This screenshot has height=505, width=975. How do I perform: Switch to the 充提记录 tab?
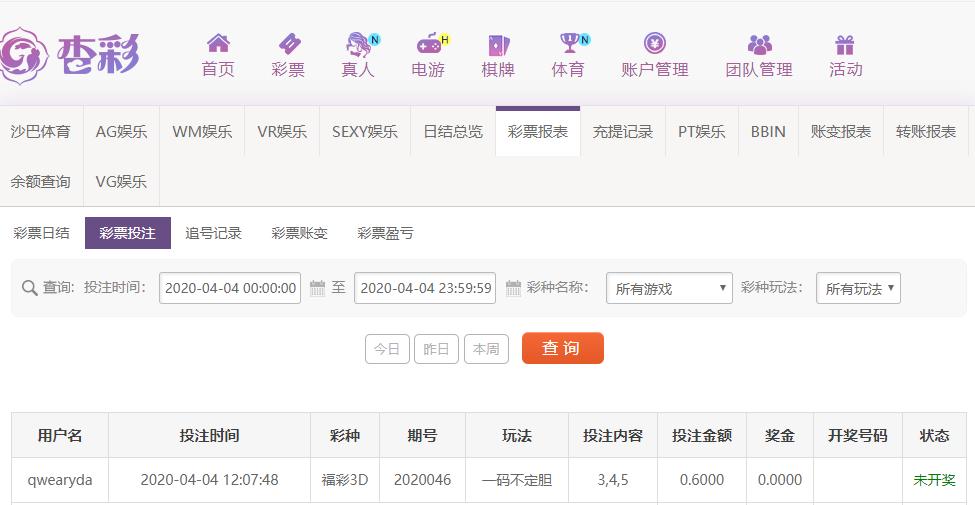coord(622,131)
